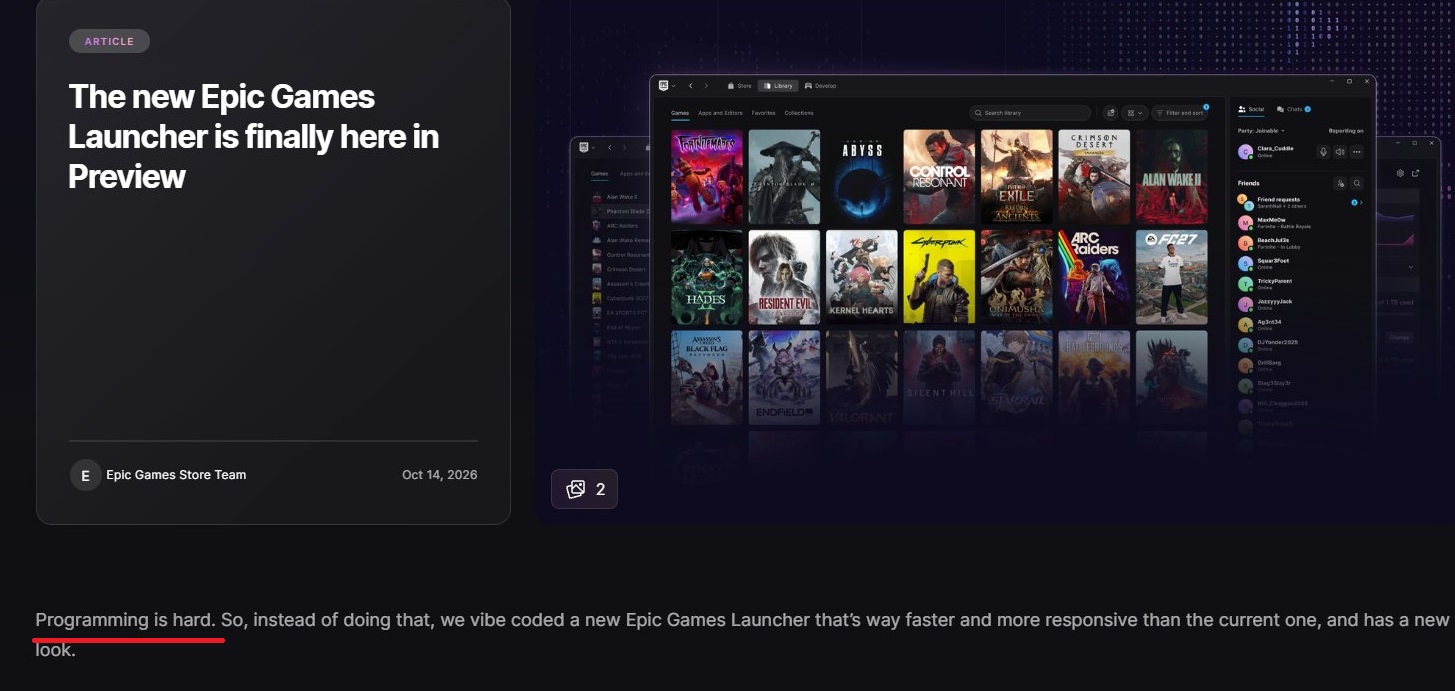Screen dimensions: 1455x691
Task: Open the grid view layout dropdown
Action: point(1134,113)
